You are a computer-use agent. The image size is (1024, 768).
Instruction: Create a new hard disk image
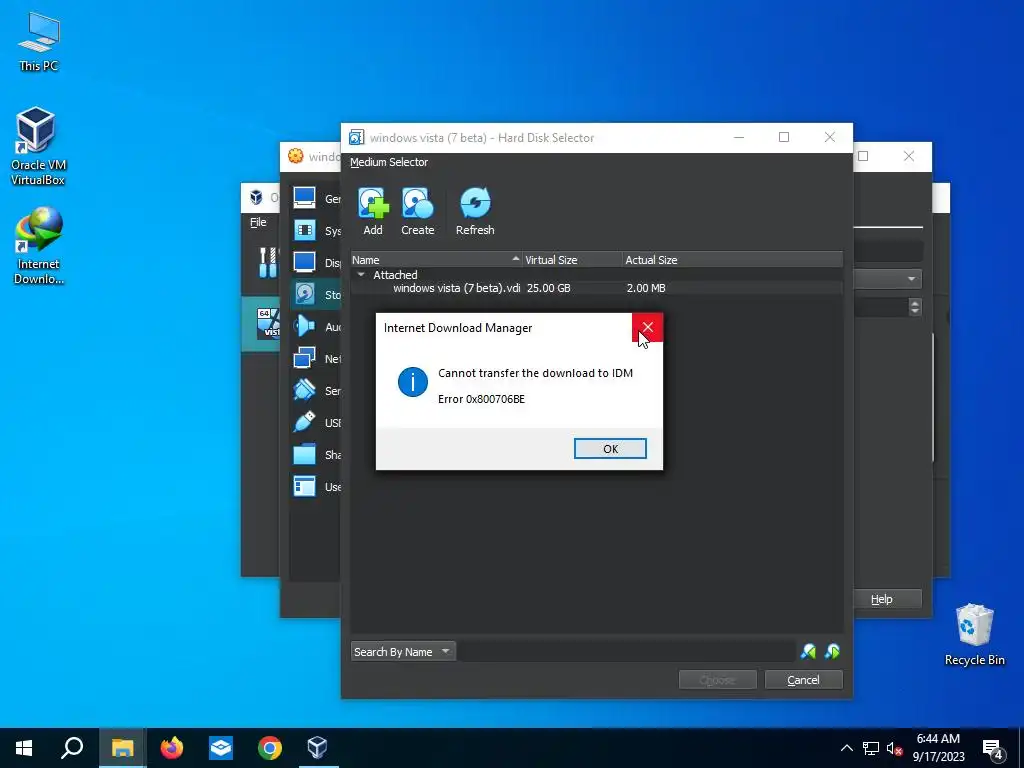[x=417, y=211]
